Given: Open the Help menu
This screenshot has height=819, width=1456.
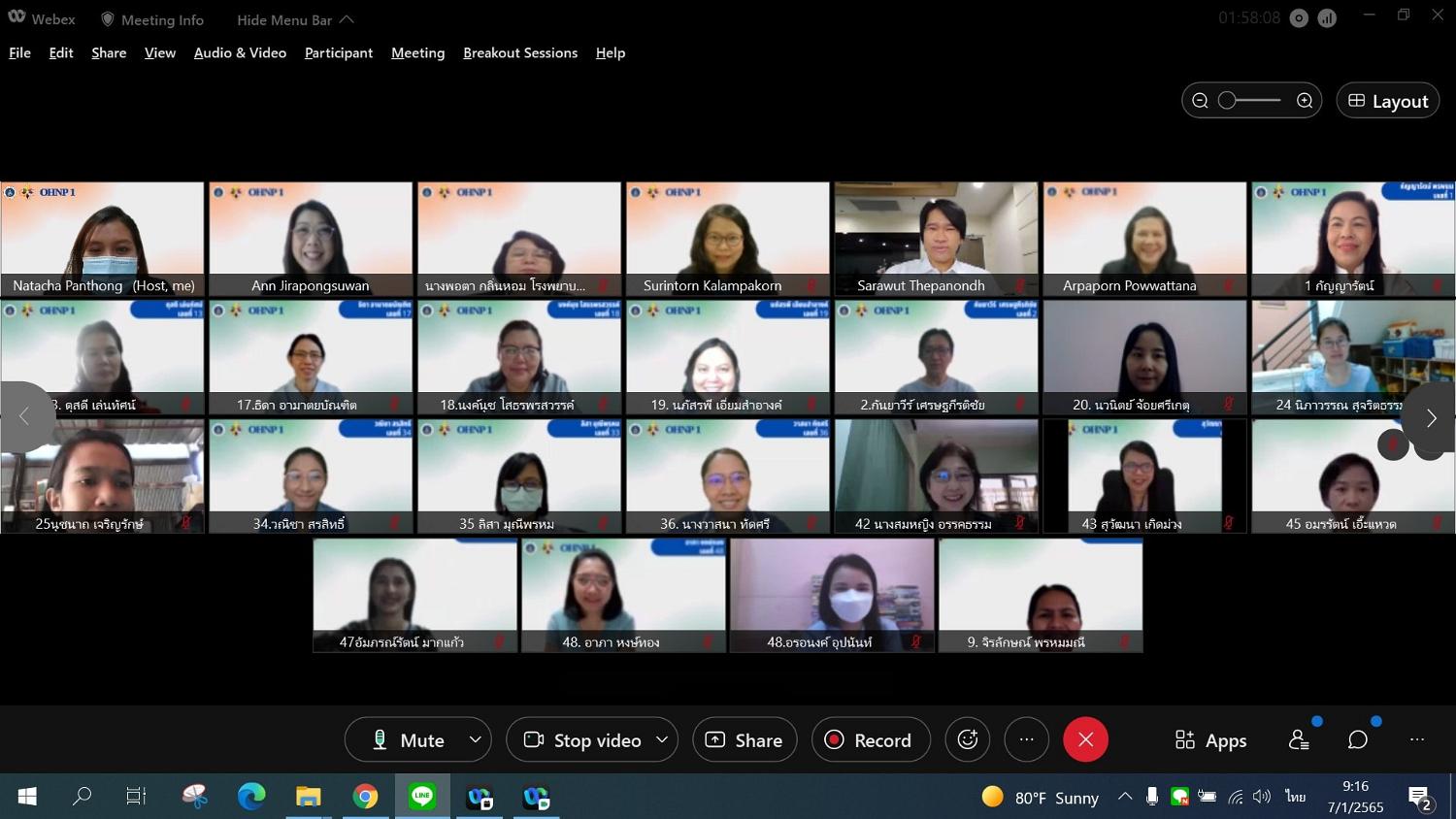Looking at the screenshot, I should point(611,52).
